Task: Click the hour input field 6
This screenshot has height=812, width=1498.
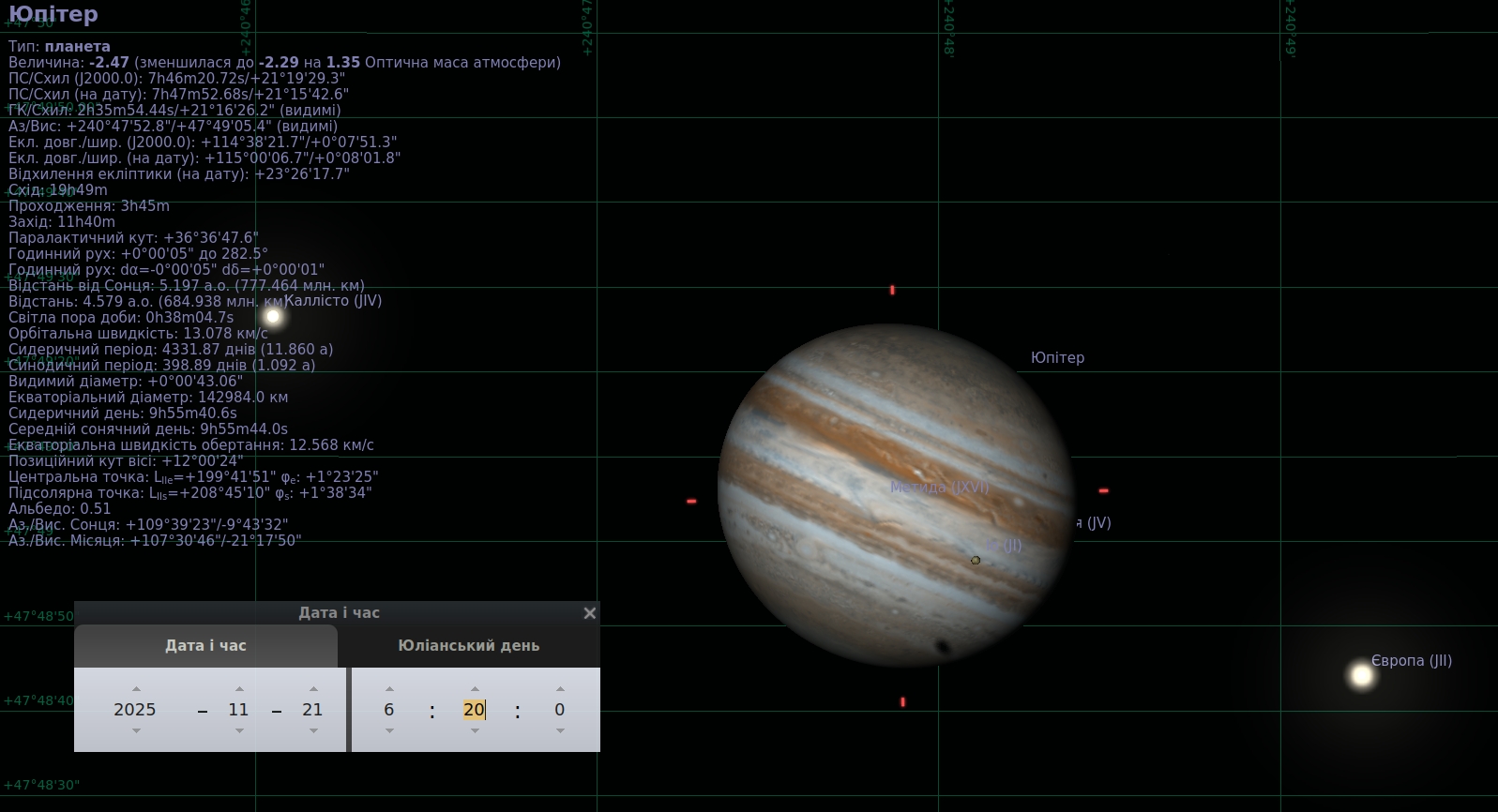Action: pos(388,710)
